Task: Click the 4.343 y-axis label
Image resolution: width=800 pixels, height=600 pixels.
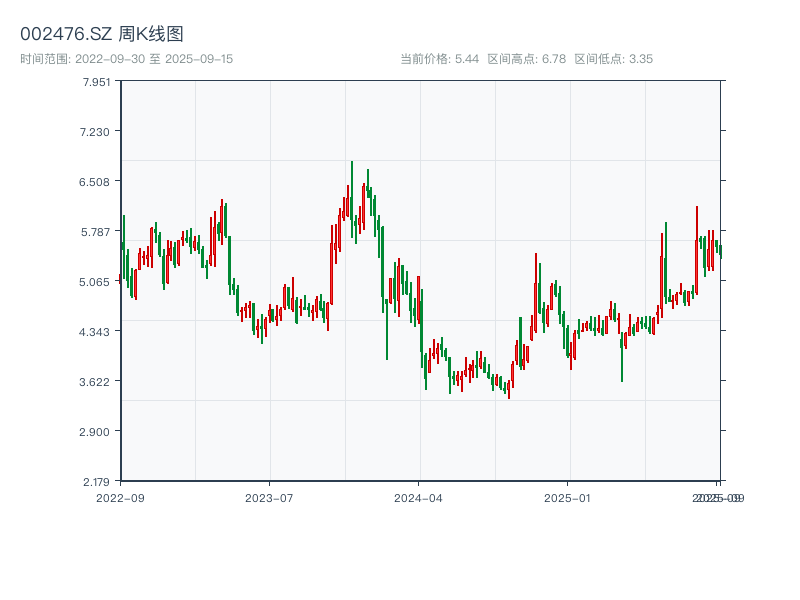Action: 97,332
